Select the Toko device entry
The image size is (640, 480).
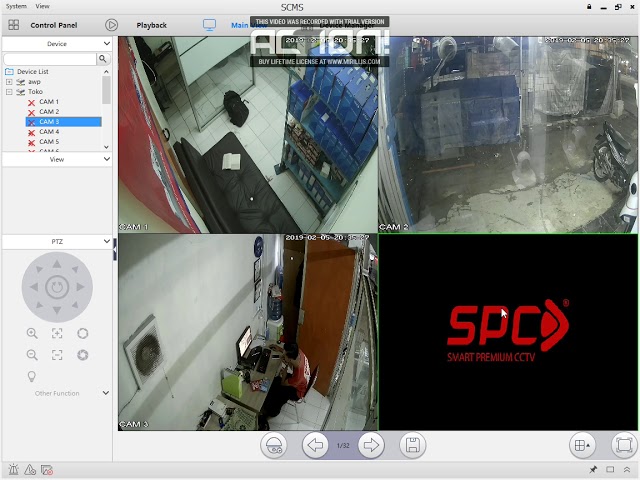[x=35, y=91]
